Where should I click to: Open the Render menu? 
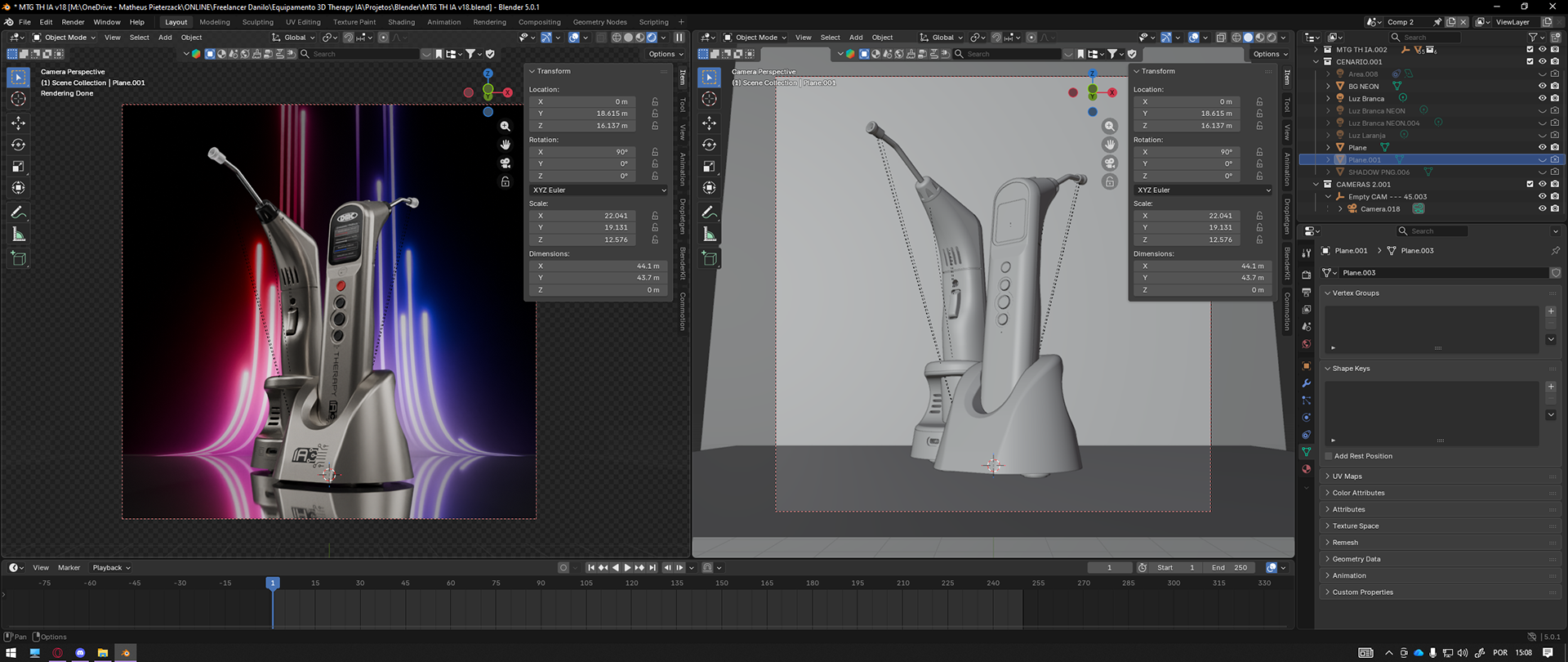tap(73, 22)
